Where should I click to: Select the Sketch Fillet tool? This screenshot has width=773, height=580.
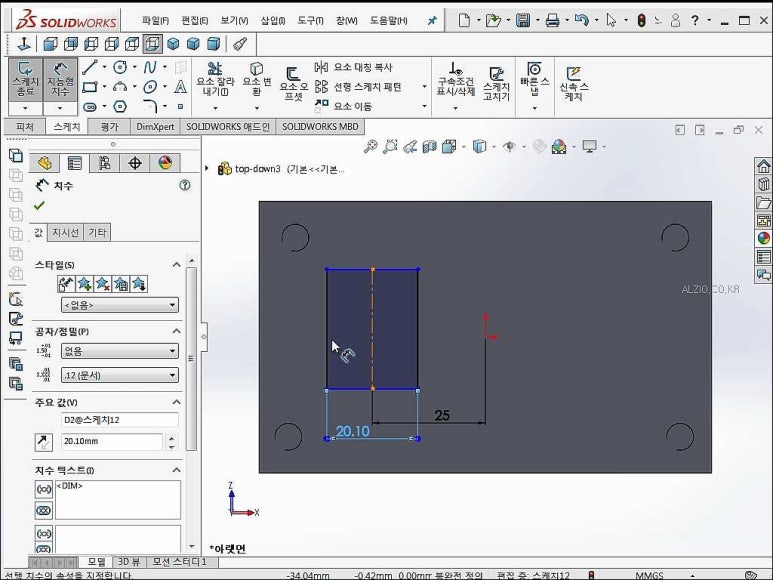150,106
